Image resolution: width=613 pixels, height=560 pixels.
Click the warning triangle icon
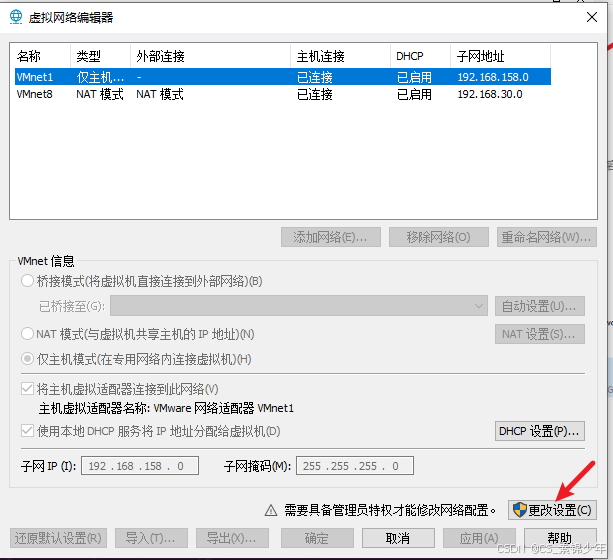coord(271,510)
